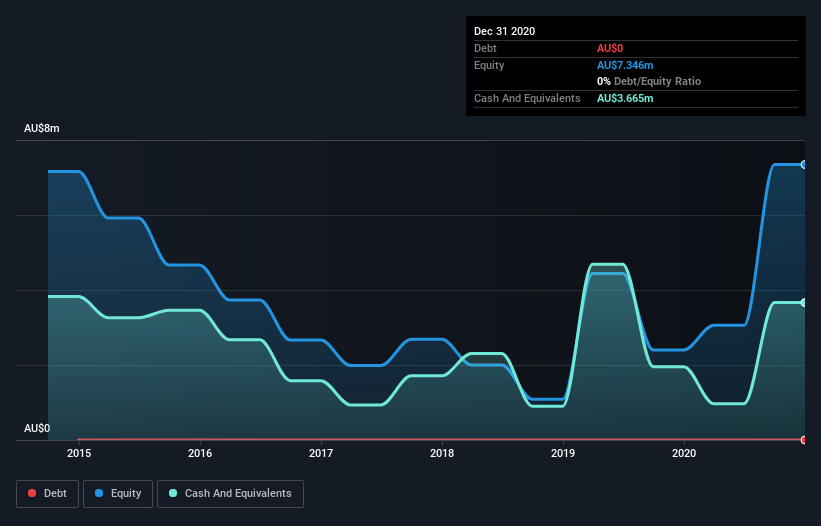Click the AU$0 y-axis label
The height and width of the screenshot is (526, 821).
37,428
